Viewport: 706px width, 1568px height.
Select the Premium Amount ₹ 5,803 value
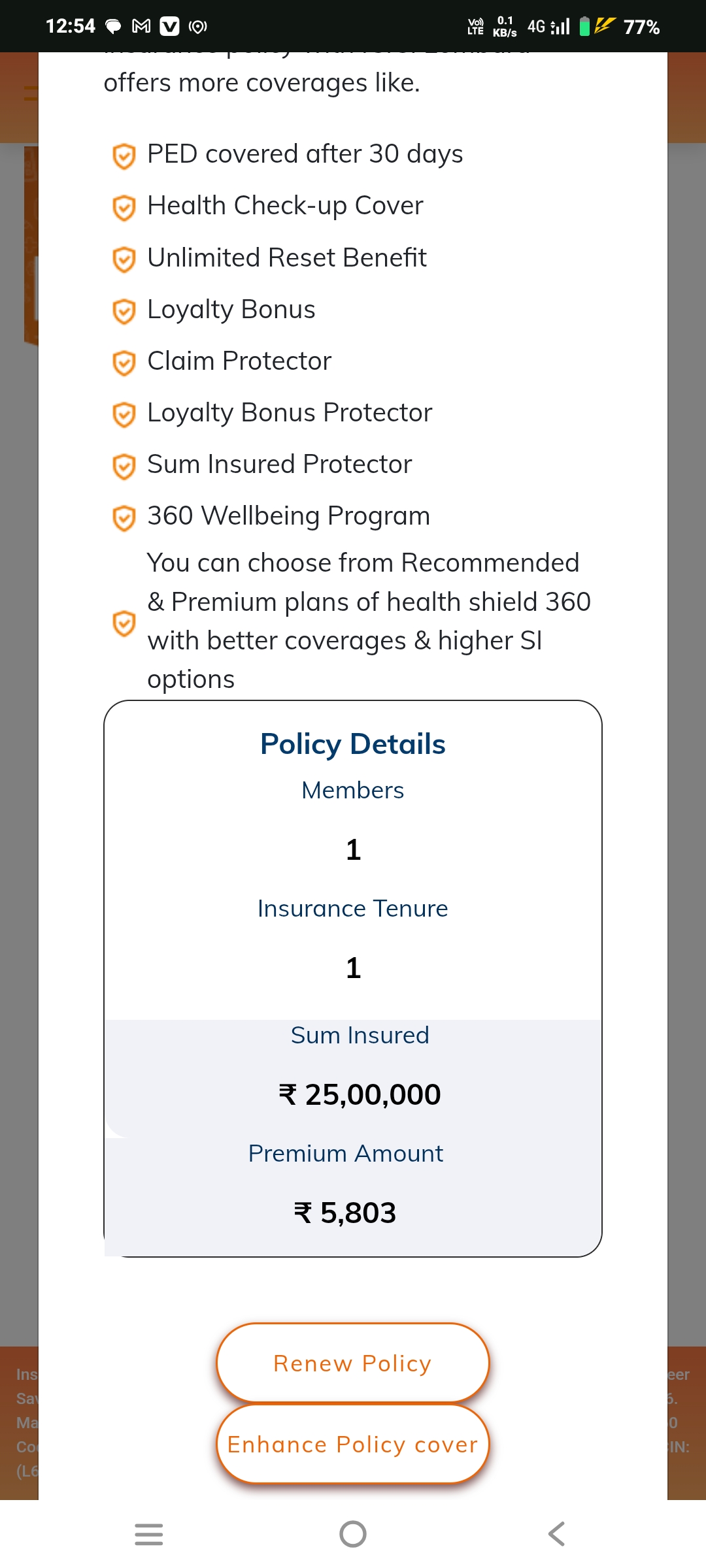[x=345, y=1213]
